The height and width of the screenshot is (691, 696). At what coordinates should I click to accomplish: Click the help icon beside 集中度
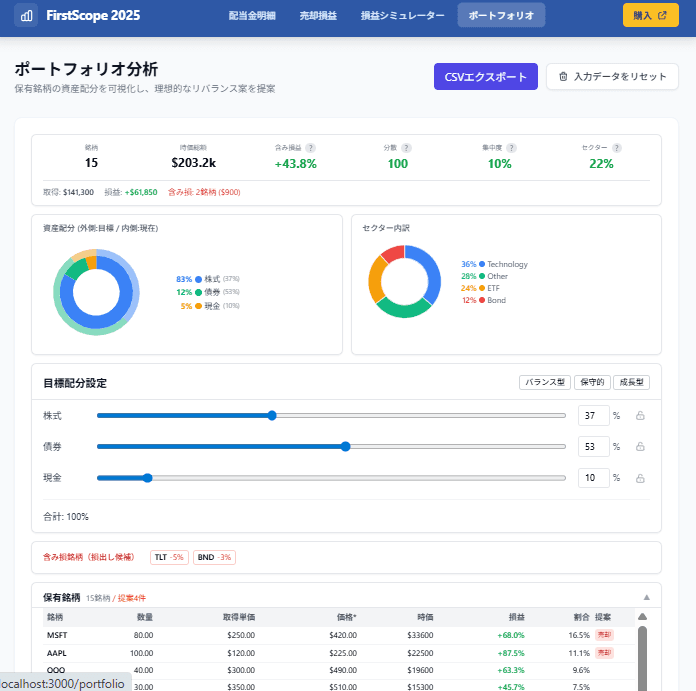[x=511, y=148]
